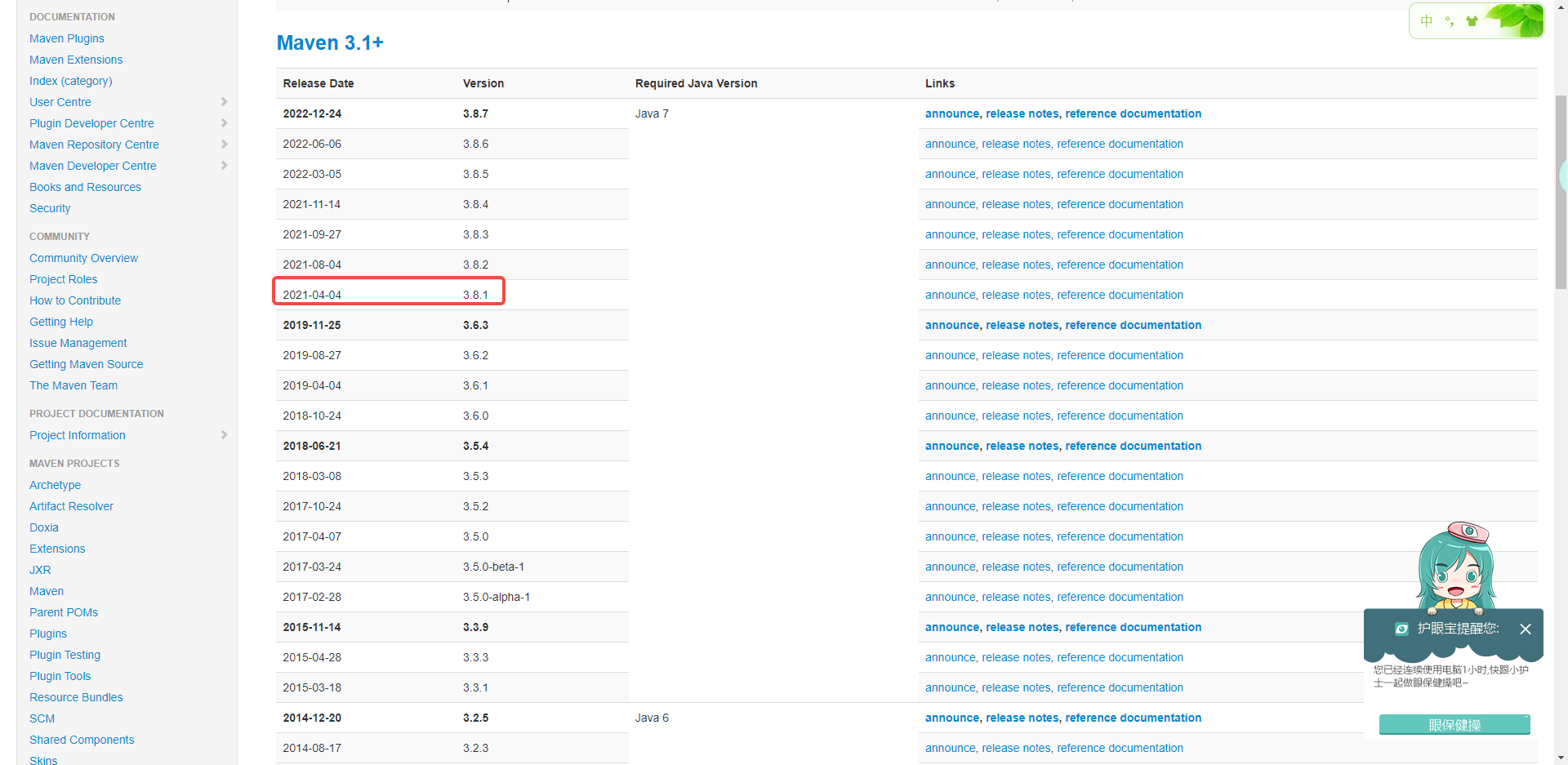Image resolution: width=1568 pixels, height=765 pixels.
Task: Click the scrollbar up arrow
Action: click(1561, 7)
